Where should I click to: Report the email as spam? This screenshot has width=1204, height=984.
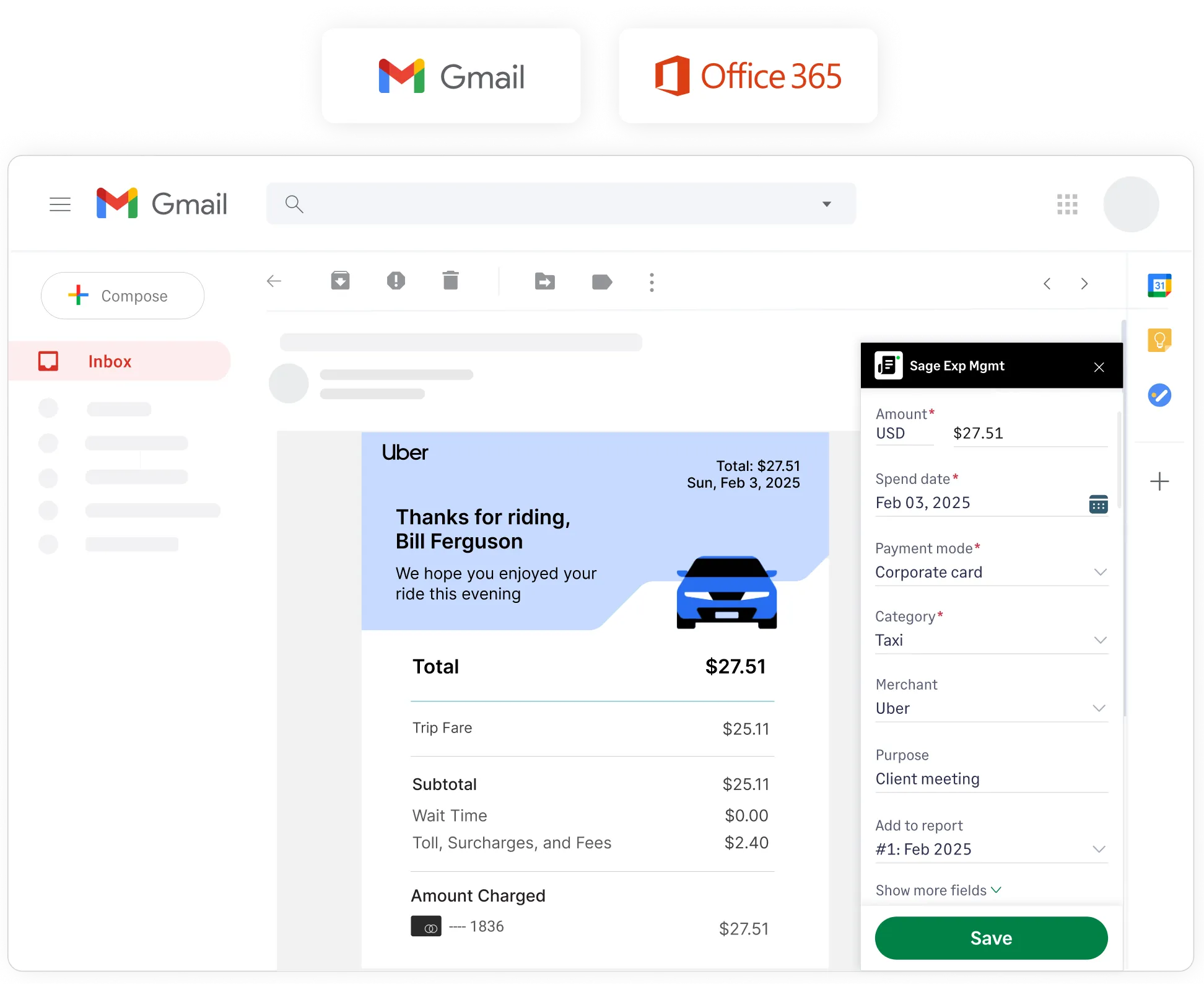coord(396,281)
